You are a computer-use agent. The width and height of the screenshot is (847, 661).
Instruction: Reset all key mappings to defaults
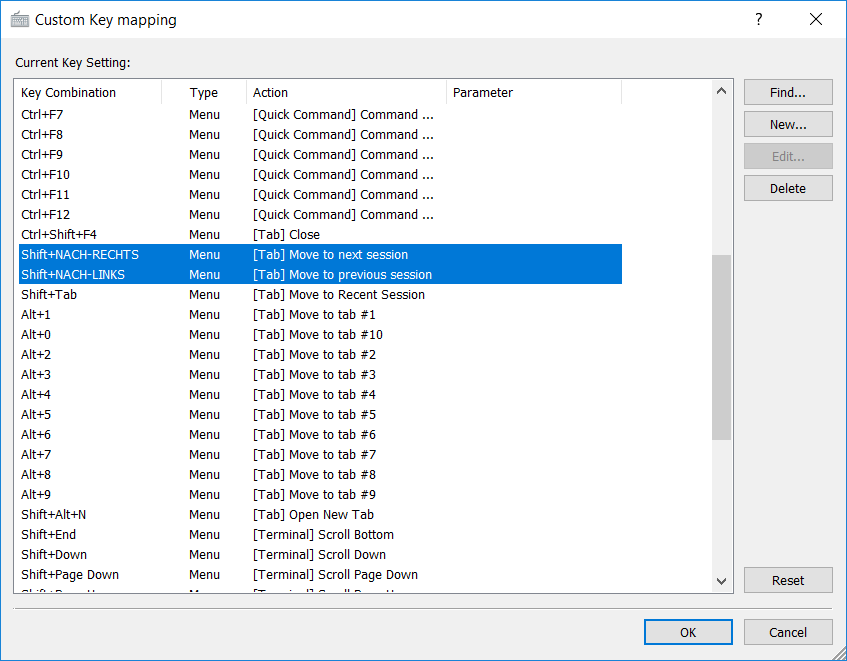787,580
